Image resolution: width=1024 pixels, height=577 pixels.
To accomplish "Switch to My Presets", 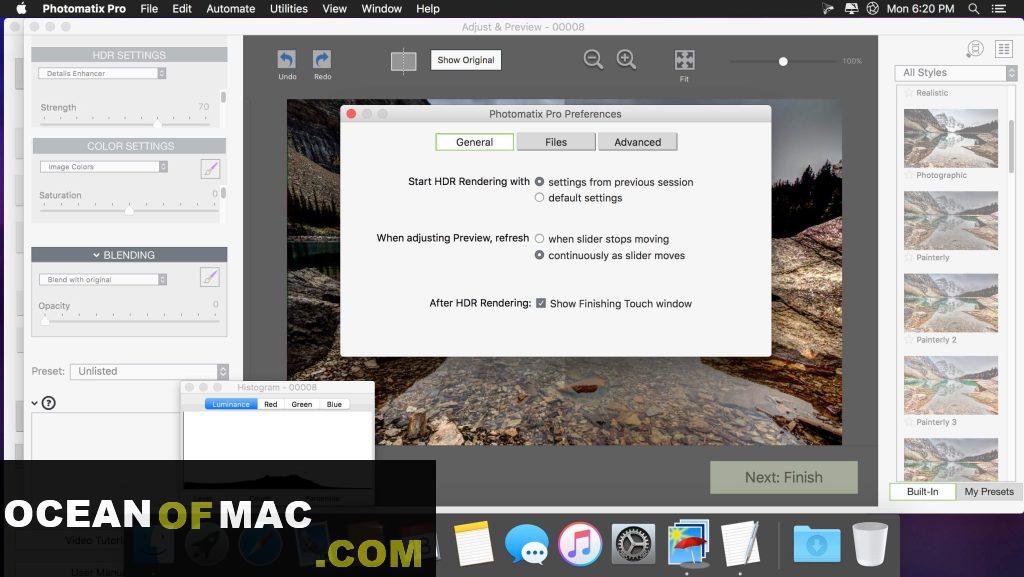I will point(989,491).
